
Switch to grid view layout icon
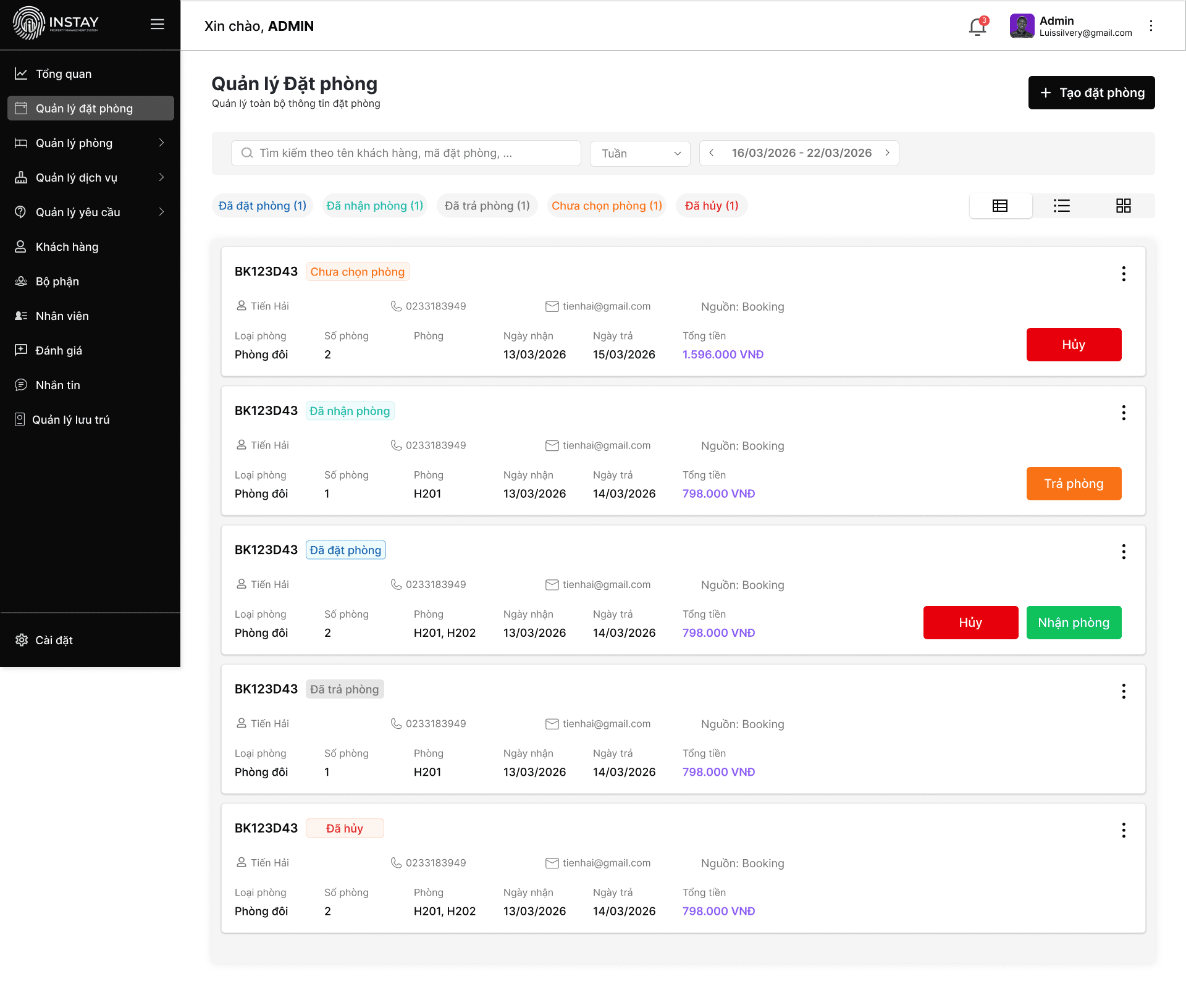[1124, 206]
